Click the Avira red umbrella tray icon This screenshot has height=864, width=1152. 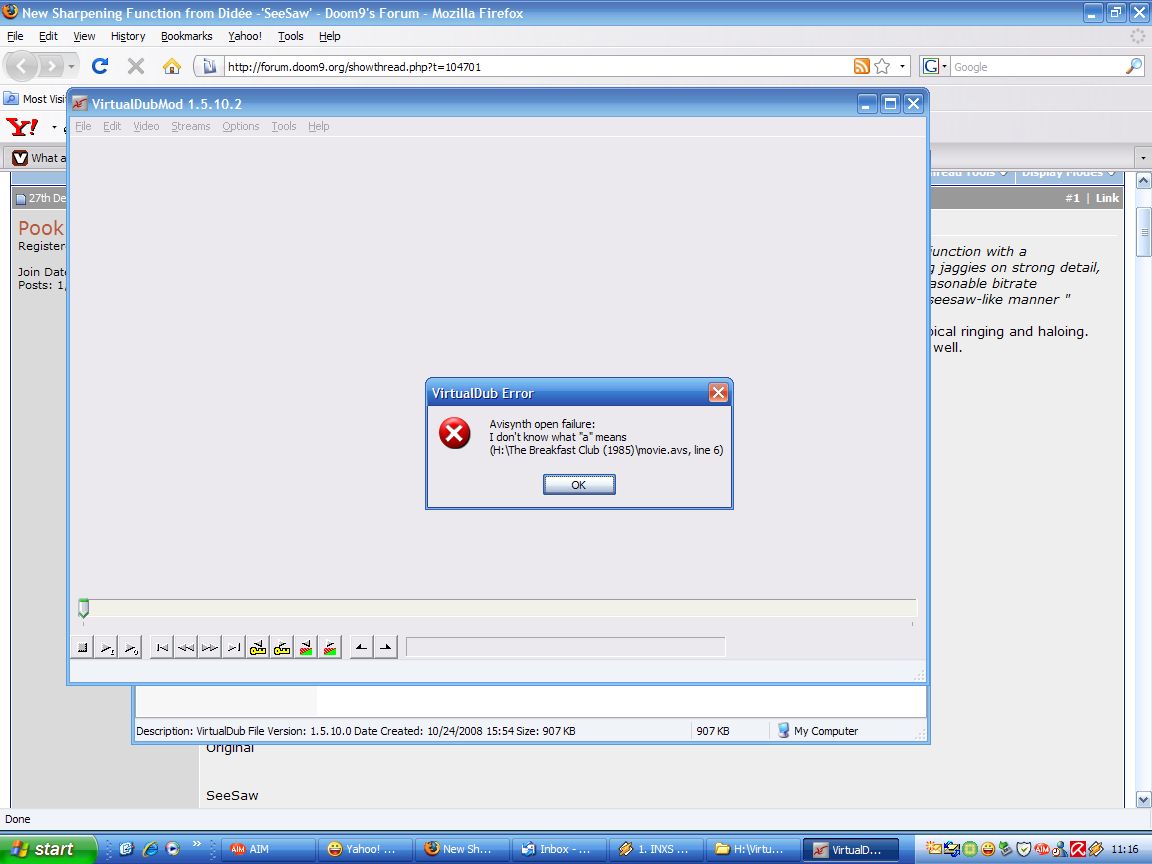coord(1078,849)
